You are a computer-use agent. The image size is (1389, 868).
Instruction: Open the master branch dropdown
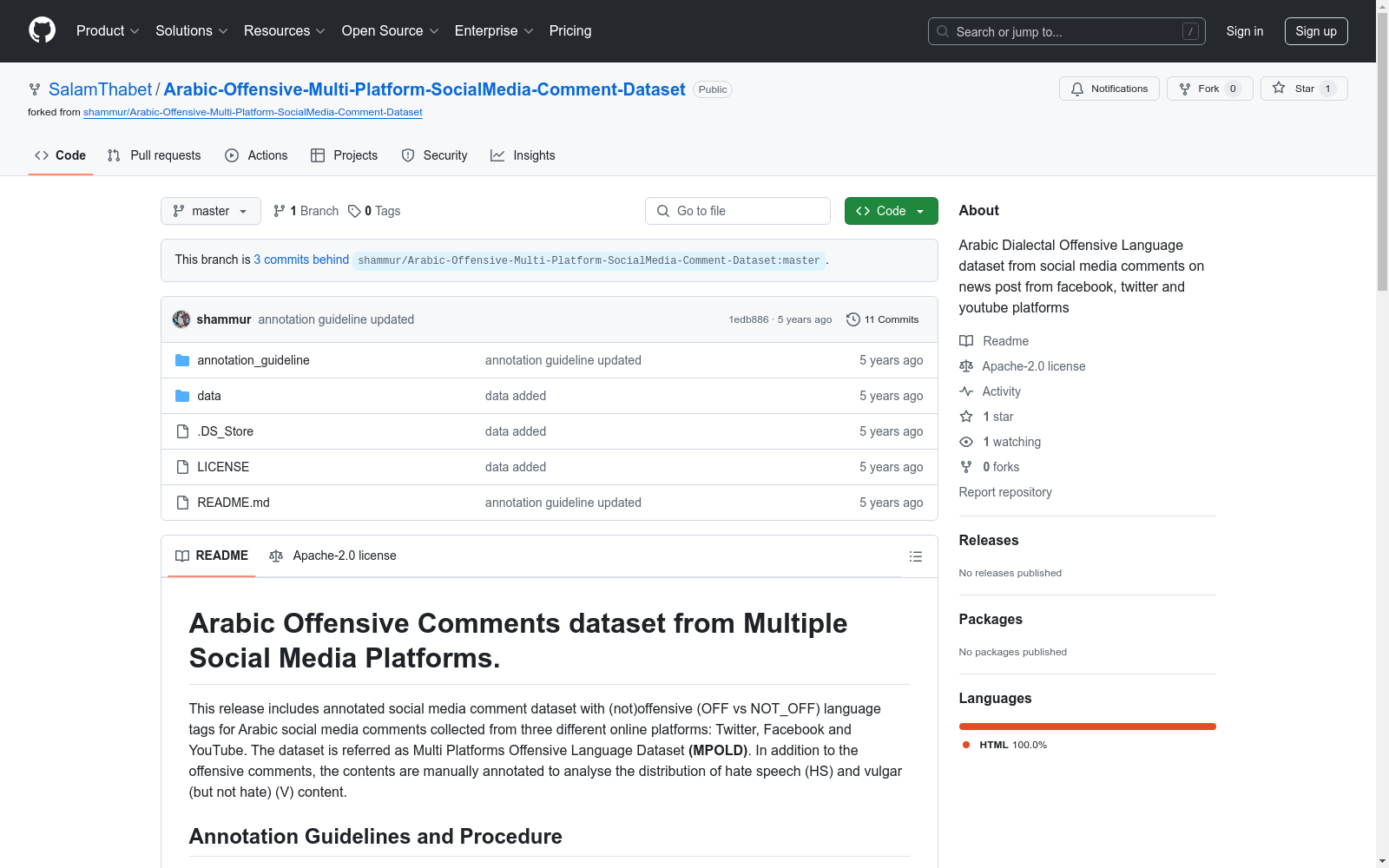click(211, 211)
